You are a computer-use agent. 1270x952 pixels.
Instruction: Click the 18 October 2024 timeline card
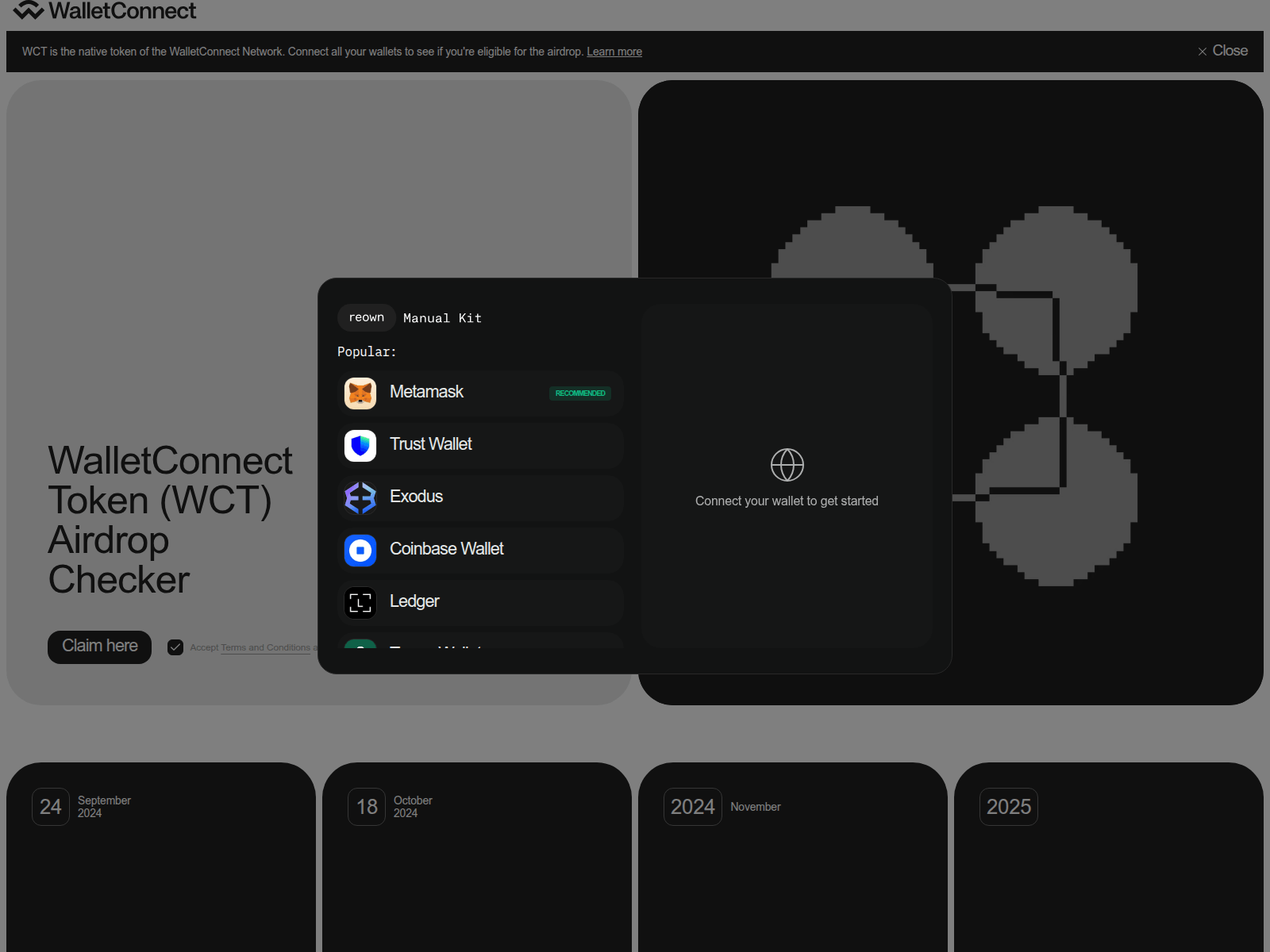click(476, 857)
